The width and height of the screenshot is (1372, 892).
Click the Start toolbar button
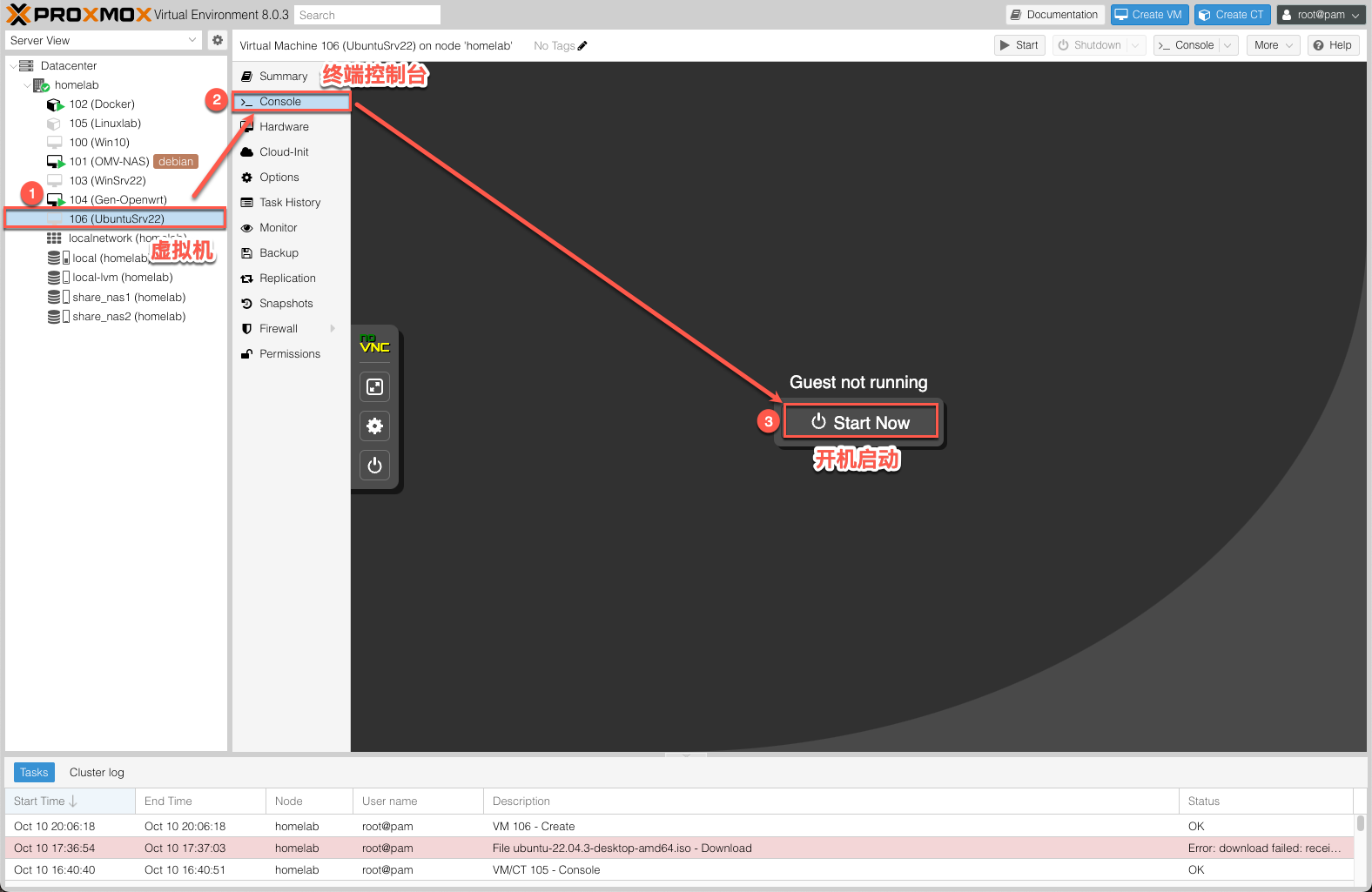(x=1019, y=45)
